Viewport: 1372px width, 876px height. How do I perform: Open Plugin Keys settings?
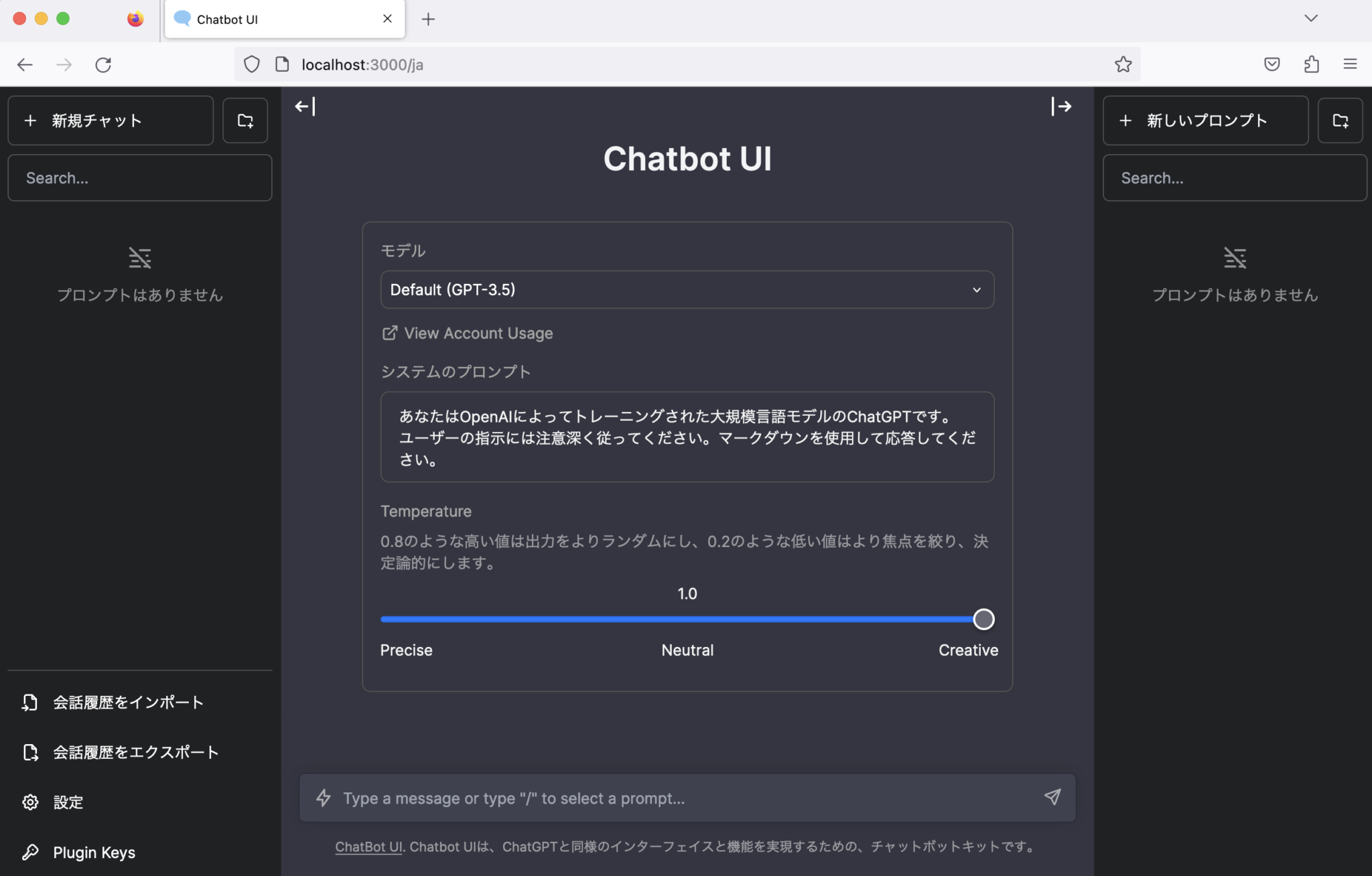(94, 852)
